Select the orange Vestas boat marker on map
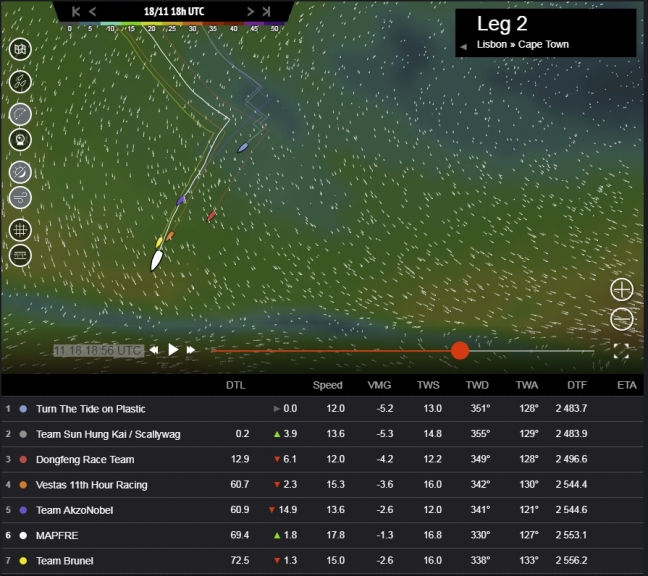 click(x=169, y=236)
